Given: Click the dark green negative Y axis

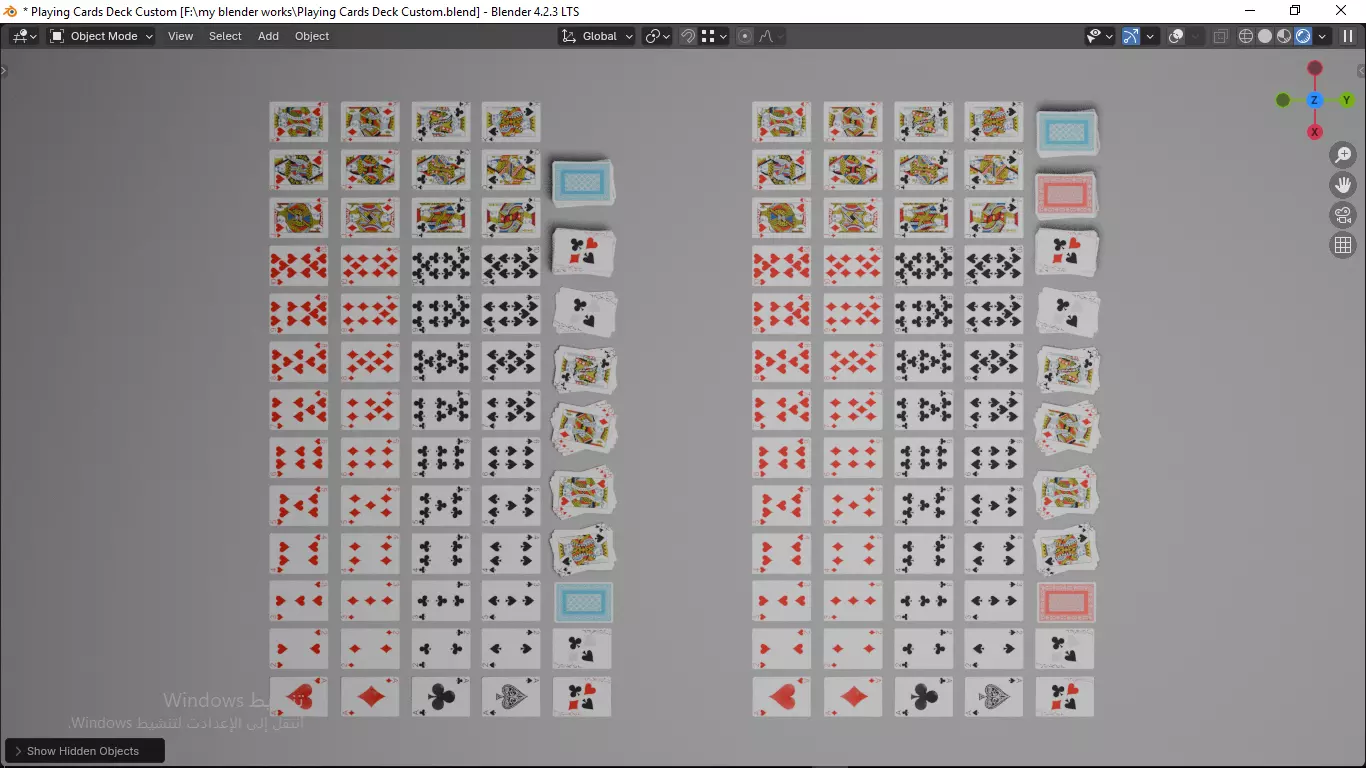Looking at the screenshot, I should point(1283,100).
